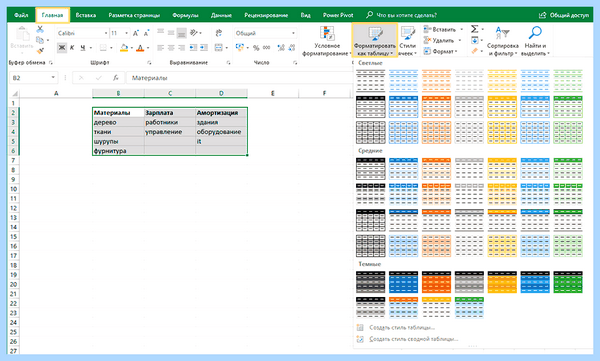Image resolution: width=600 pixels, height=361 pixels.
Task: Toggle wrap text button
Action: coord(218,33)
